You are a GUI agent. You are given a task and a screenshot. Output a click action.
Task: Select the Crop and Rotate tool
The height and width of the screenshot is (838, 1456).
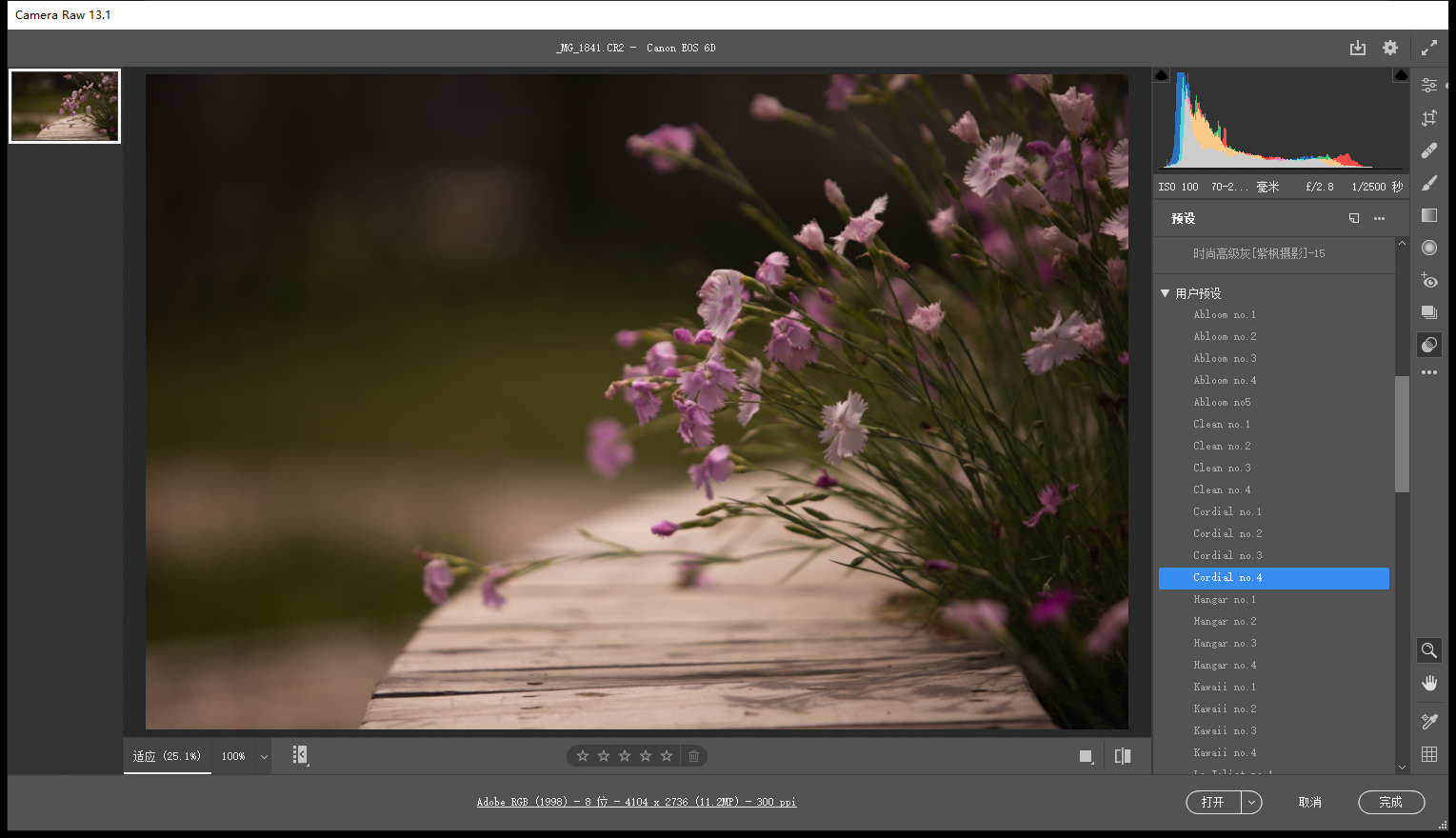(1428, 118)
